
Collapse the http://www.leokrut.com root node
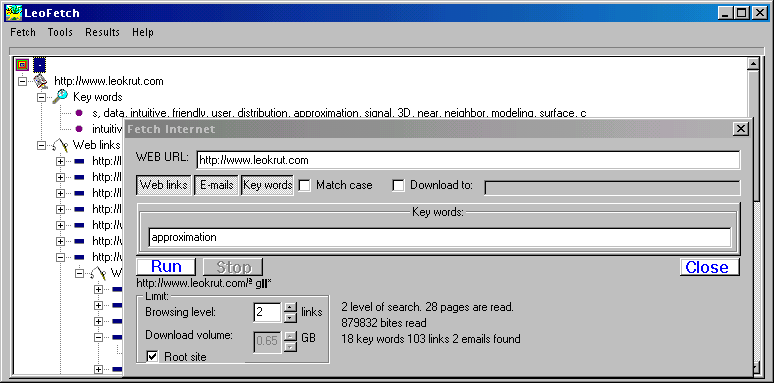(22, 81)
